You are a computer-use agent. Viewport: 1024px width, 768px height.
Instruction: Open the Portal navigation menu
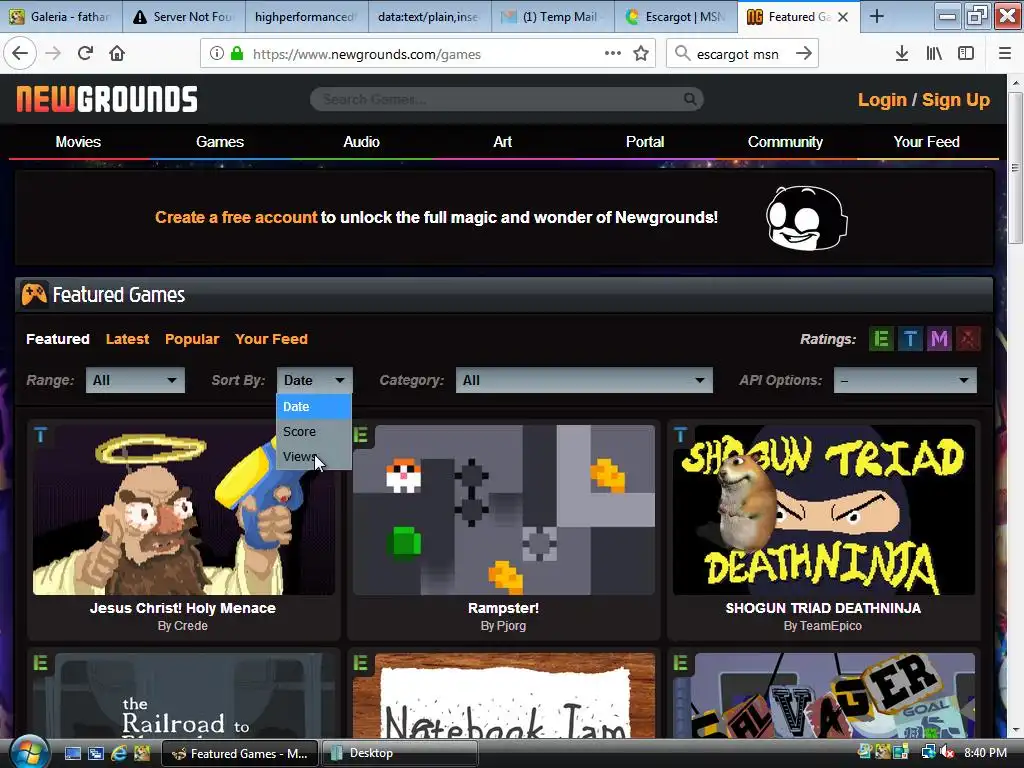point(645,142)
